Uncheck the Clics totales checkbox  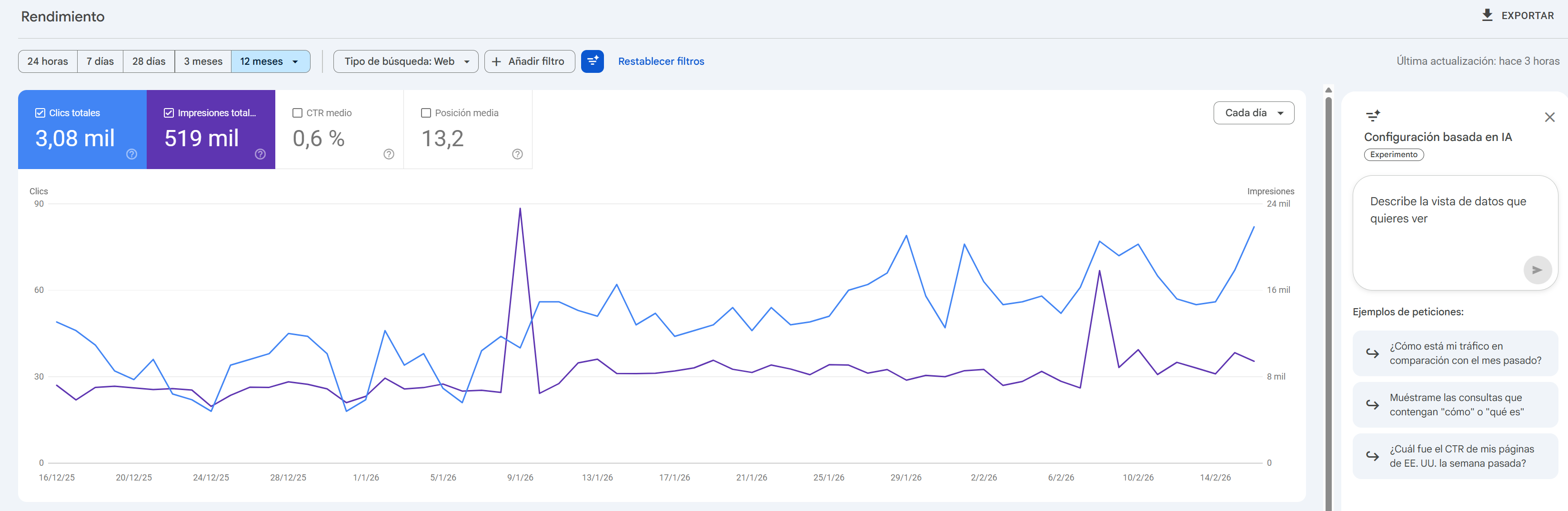(x=40, y=112)
